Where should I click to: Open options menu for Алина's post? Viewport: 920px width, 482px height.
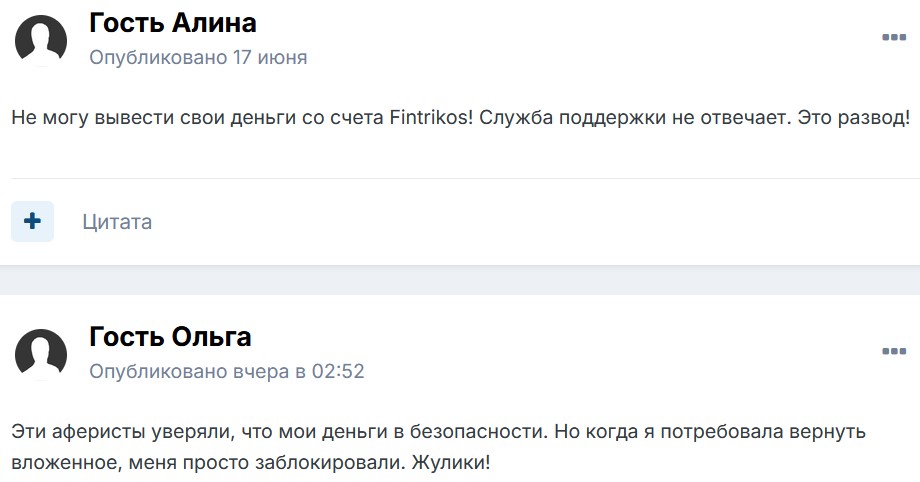892,38
